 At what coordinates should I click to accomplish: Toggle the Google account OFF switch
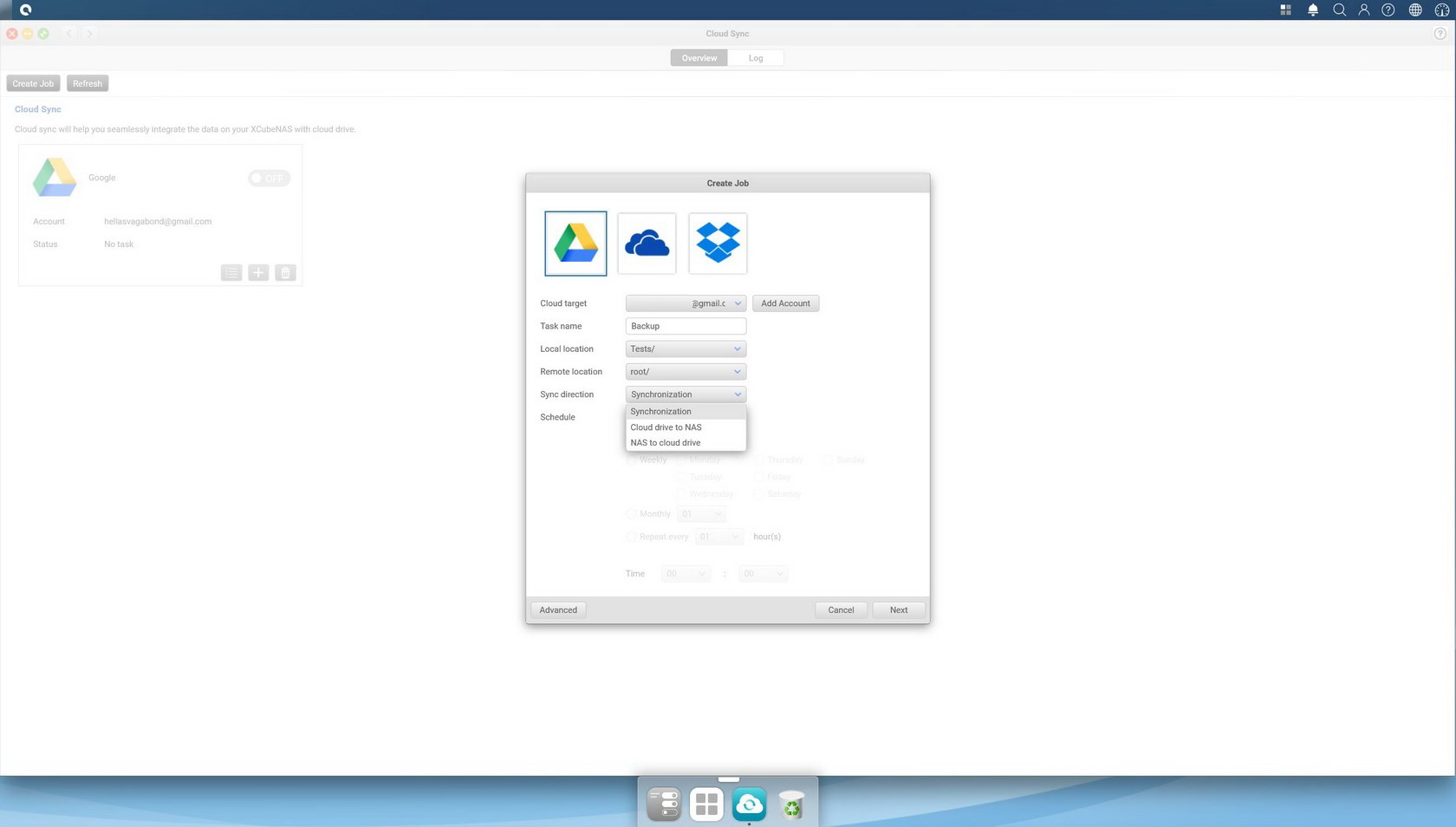tap(269, 178)
